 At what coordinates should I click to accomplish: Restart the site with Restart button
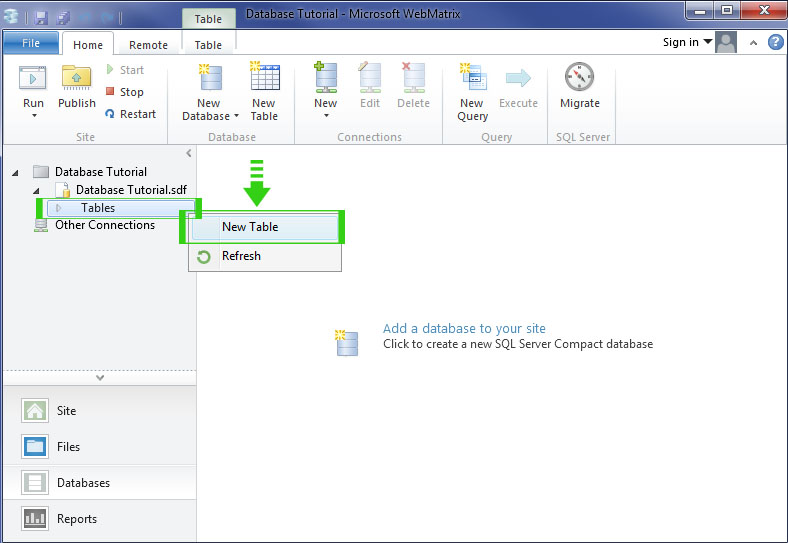click(131, 114)
